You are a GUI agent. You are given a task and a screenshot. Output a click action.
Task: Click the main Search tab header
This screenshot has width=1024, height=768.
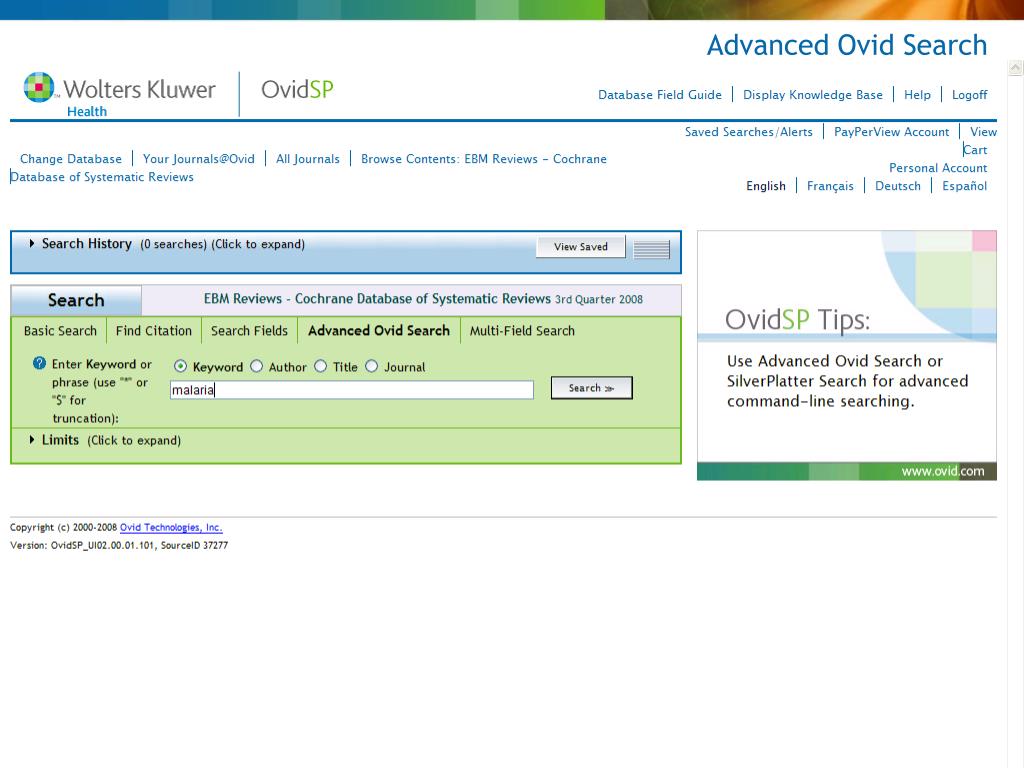76,300
